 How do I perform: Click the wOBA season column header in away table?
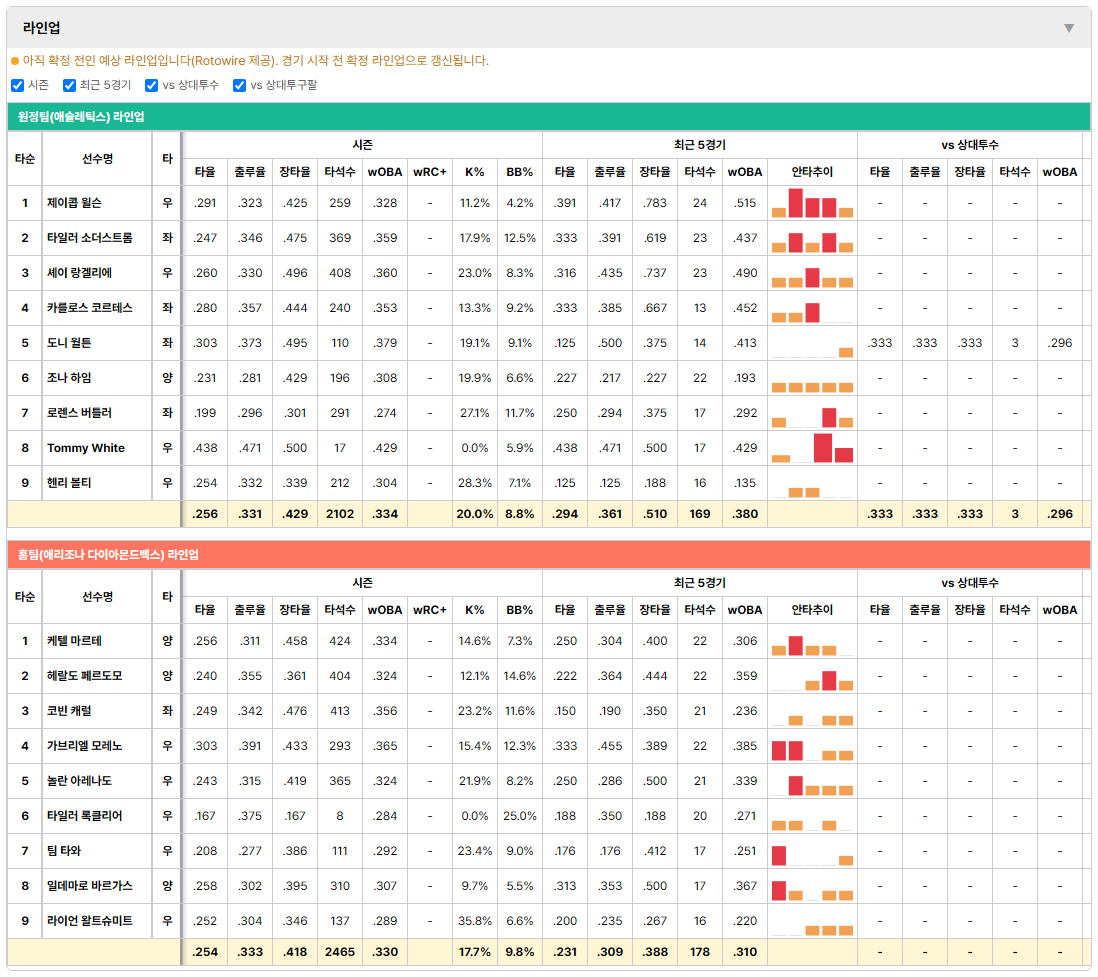(385, 172)
